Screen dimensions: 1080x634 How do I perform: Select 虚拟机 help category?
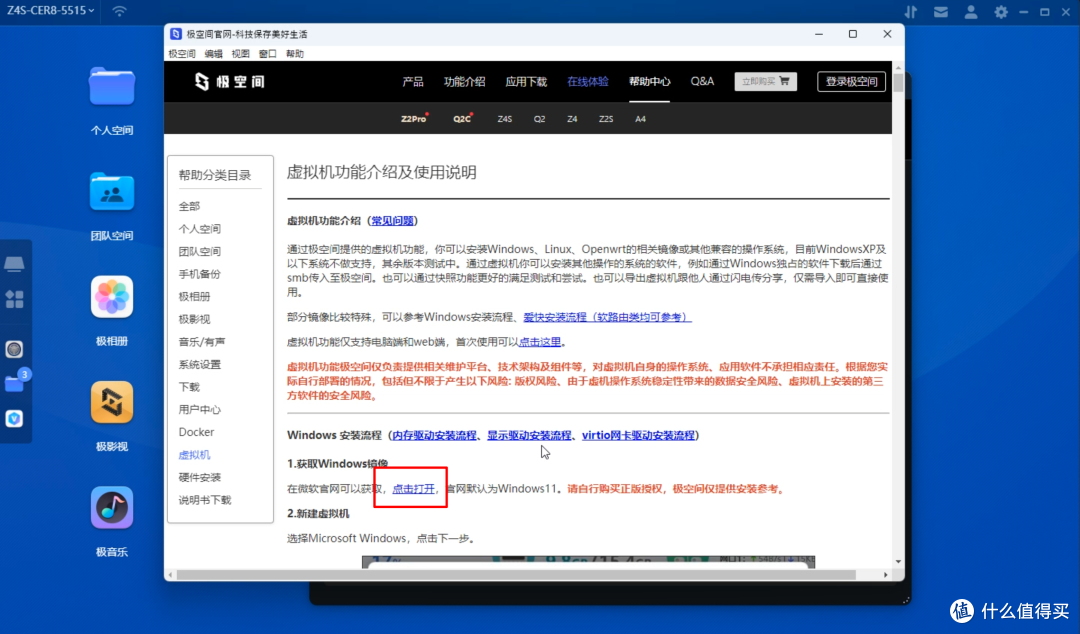coord(194,455)
